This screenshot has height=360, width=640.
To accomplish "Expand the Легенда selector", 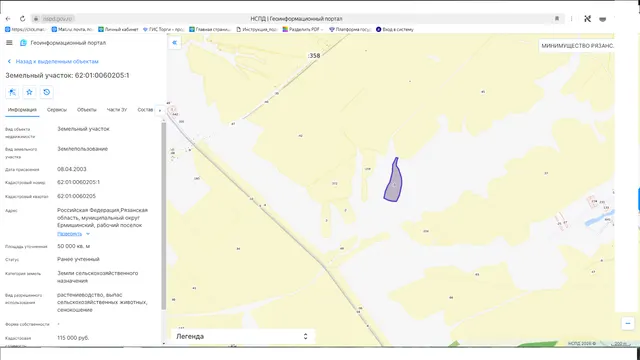I will (x=242, y=336).
